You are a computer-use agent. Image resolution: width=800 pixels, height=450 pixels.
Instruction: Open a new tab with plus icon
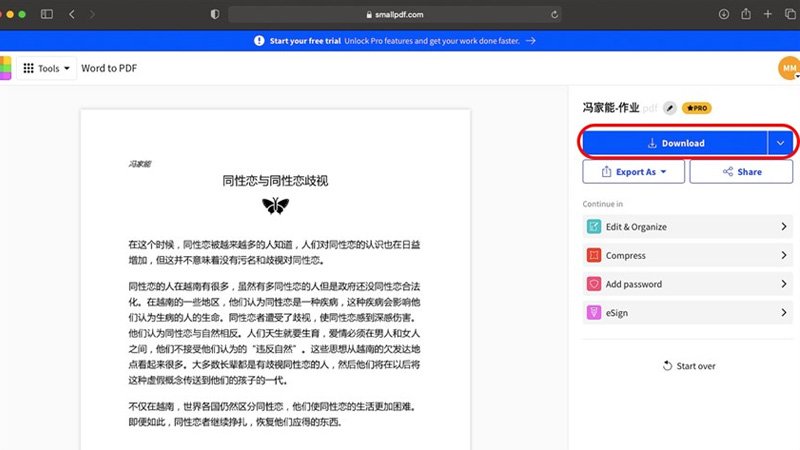768,14
